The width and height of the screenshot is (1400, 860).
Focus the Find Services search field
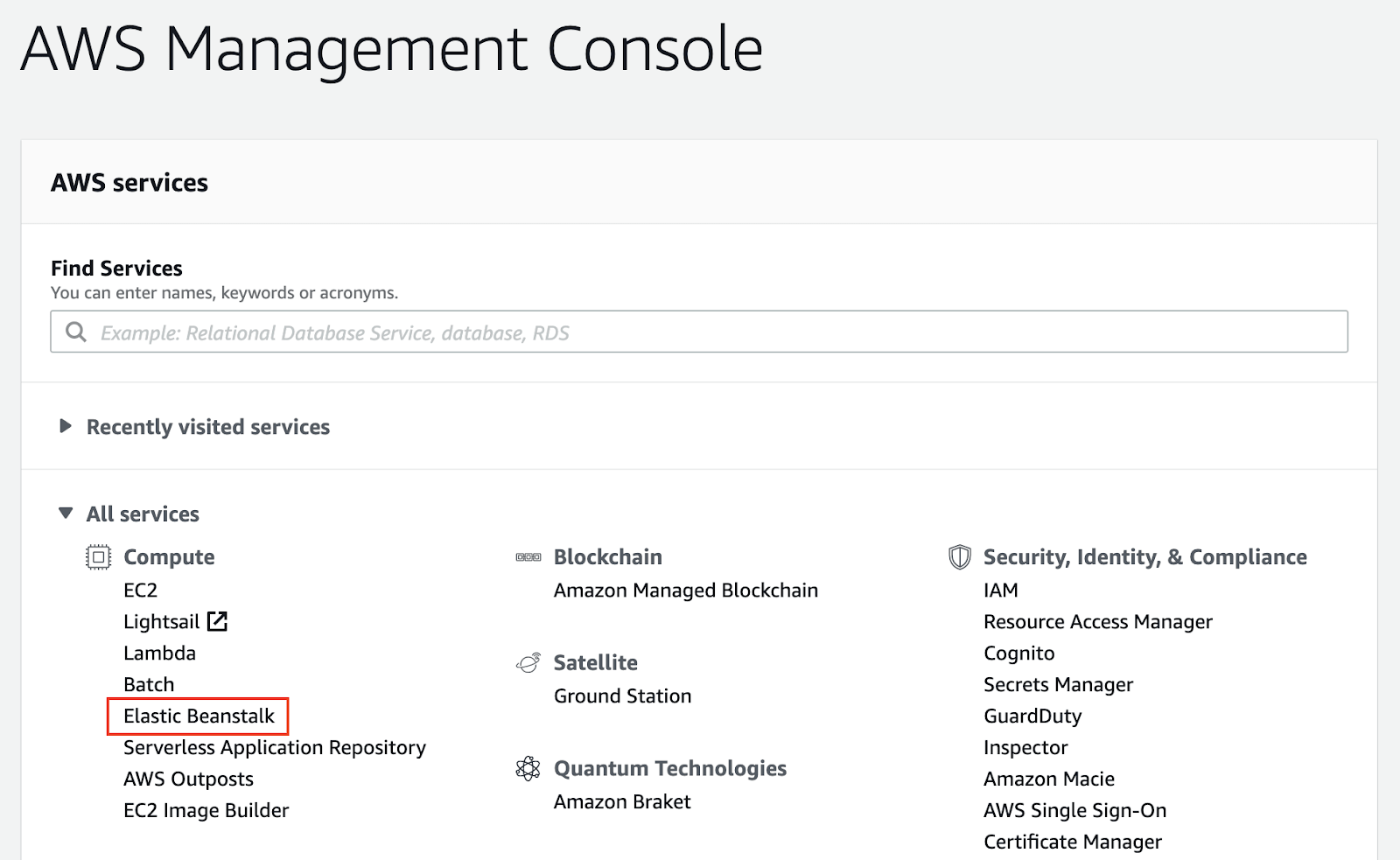click(699, 332)
